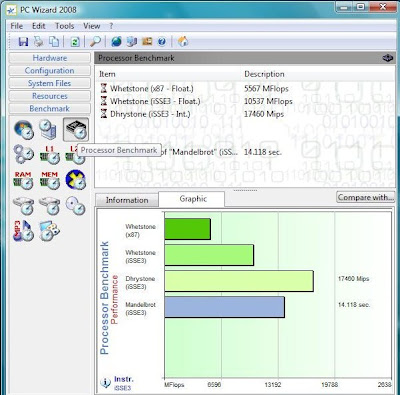400x395 pixels.
Task: Run the CD/DVD disc benchmark icon
Action: [x=75, y=205]
